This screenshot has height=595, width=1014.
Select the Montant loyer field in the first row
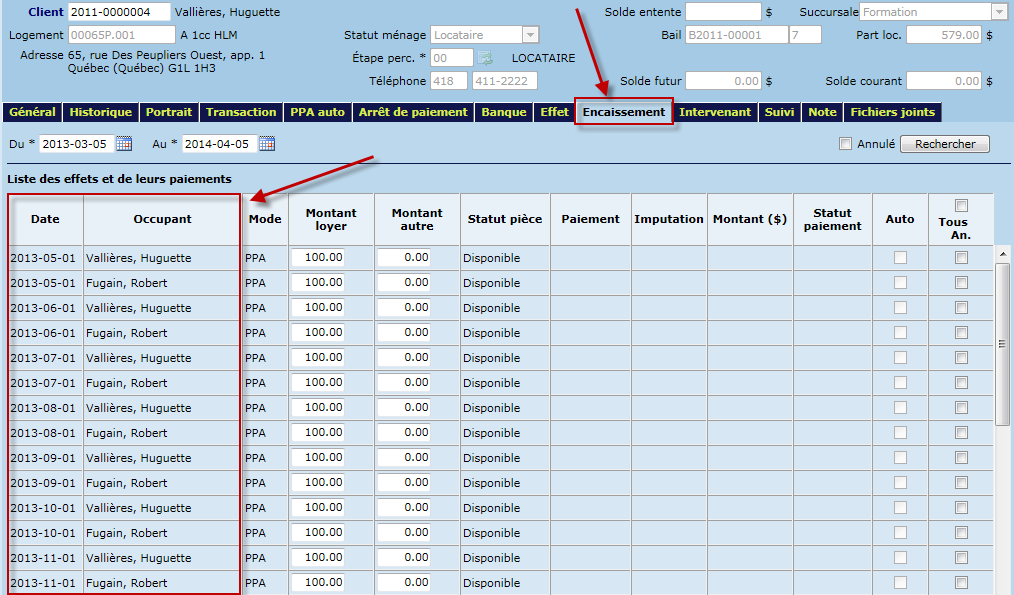click(318, 258)
